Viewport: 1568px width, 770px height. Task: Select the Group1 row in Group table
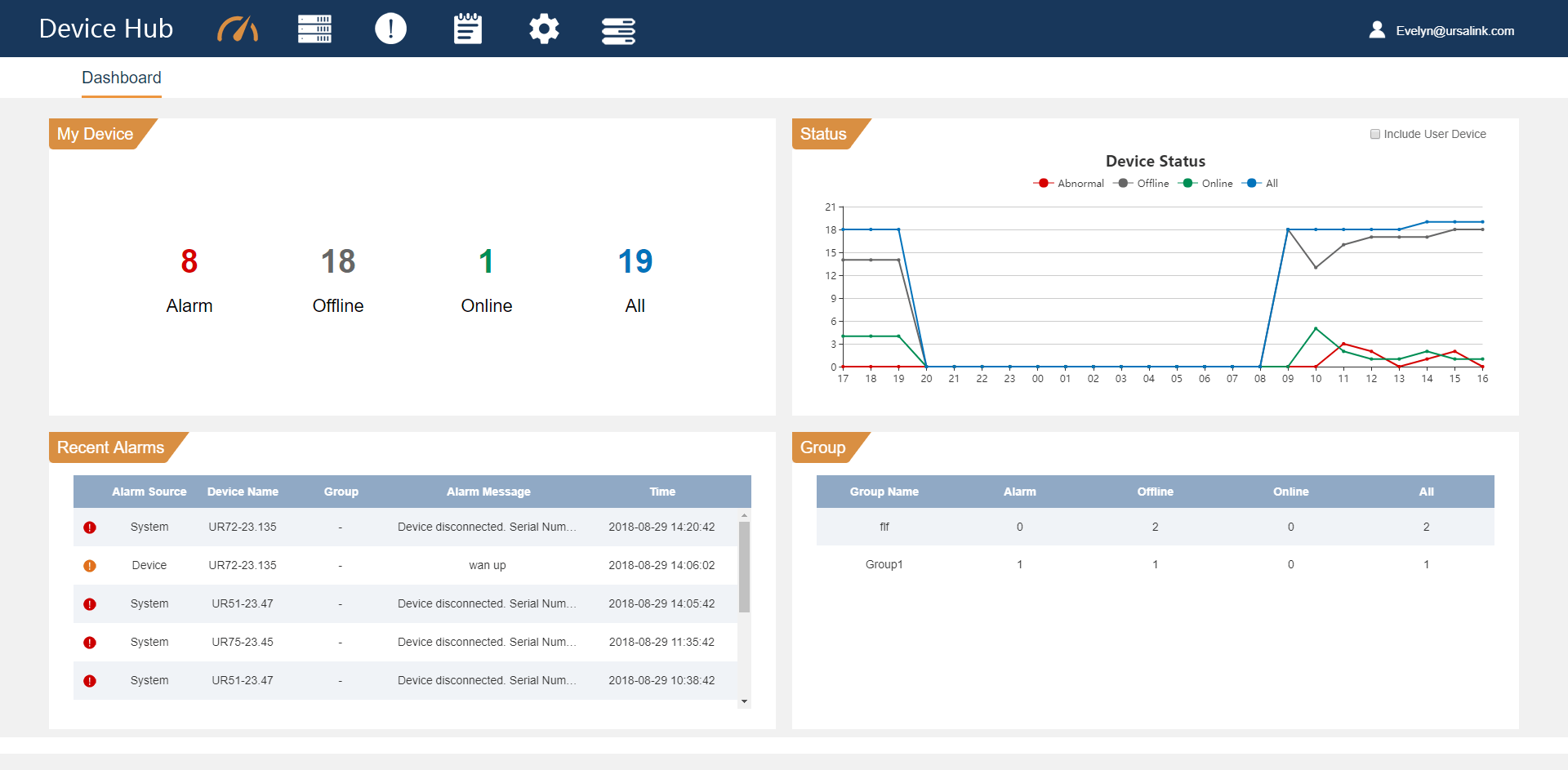tap(884, 563)
